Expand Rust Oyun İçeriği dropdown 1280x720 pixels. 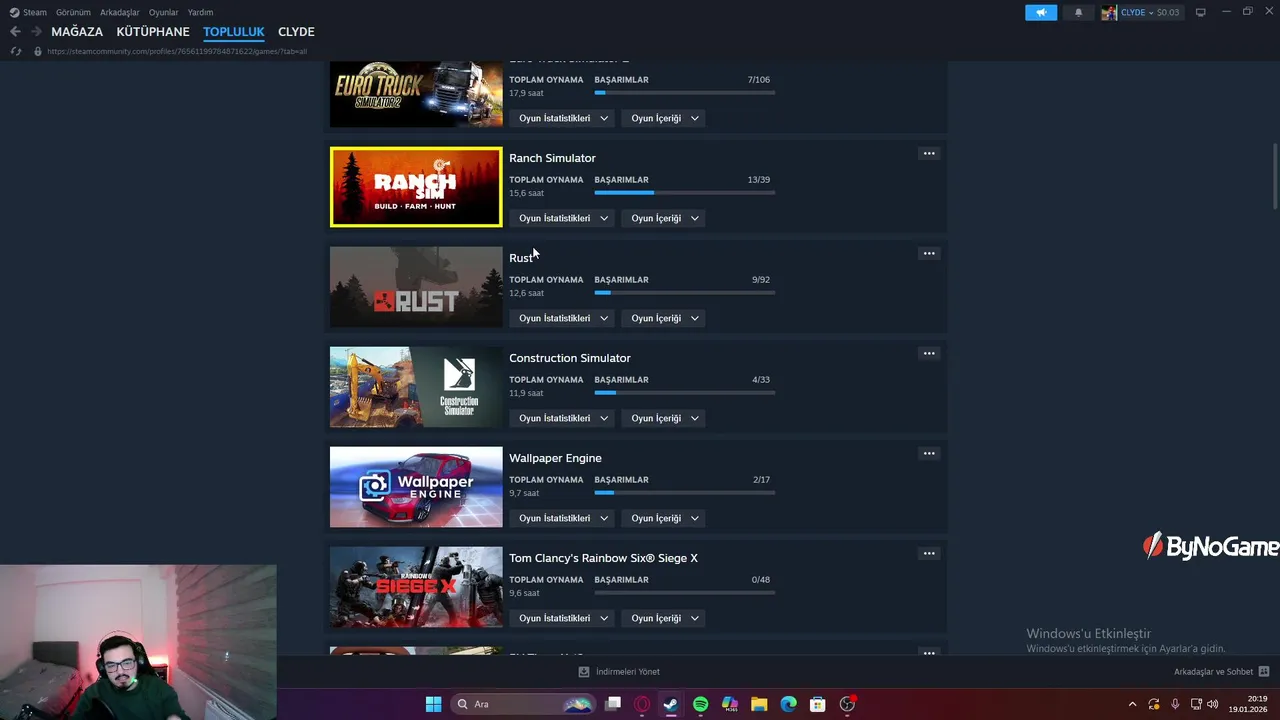[x=665, y=318]
